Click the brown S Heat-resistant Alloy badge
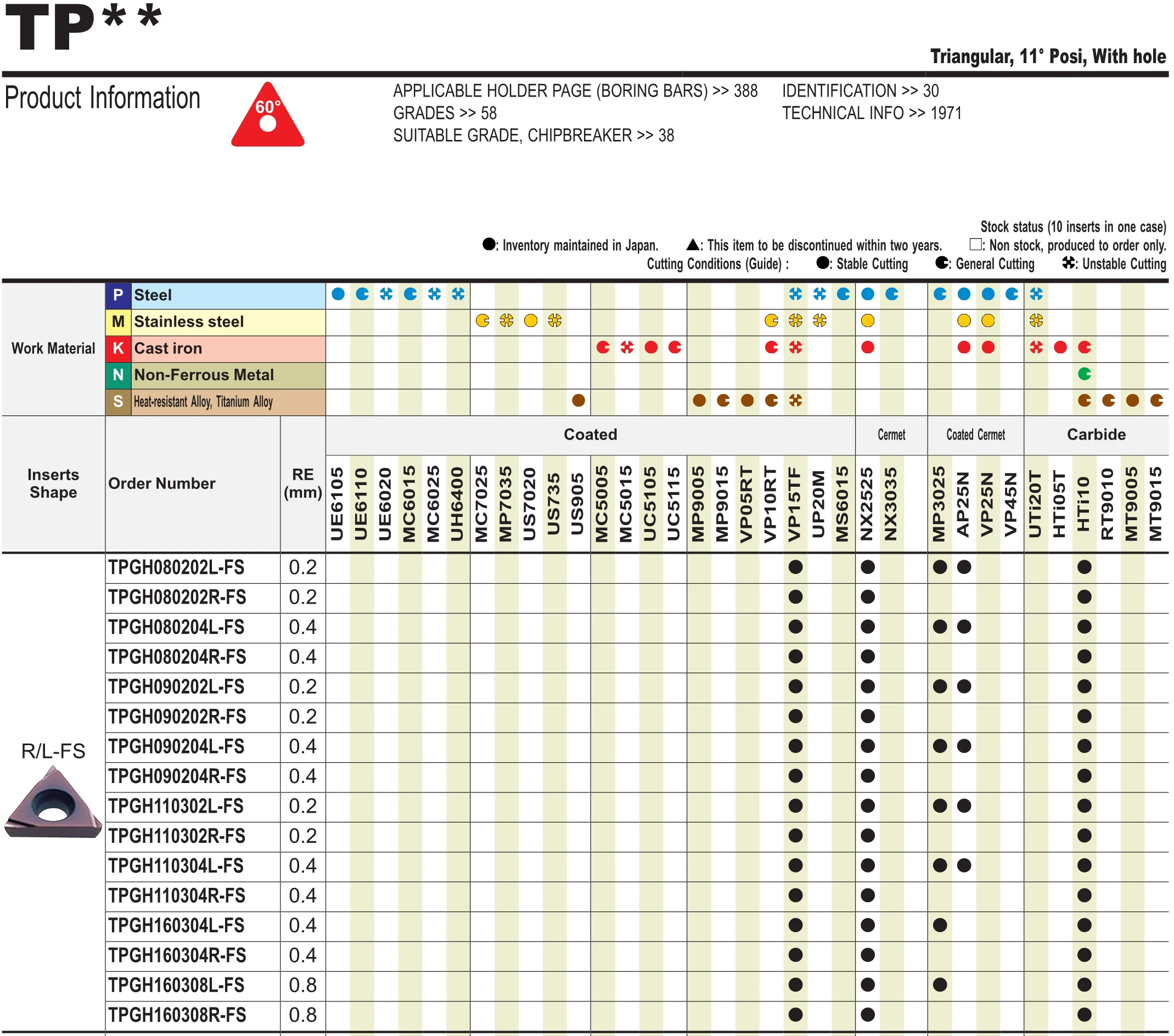 point(119,402)
